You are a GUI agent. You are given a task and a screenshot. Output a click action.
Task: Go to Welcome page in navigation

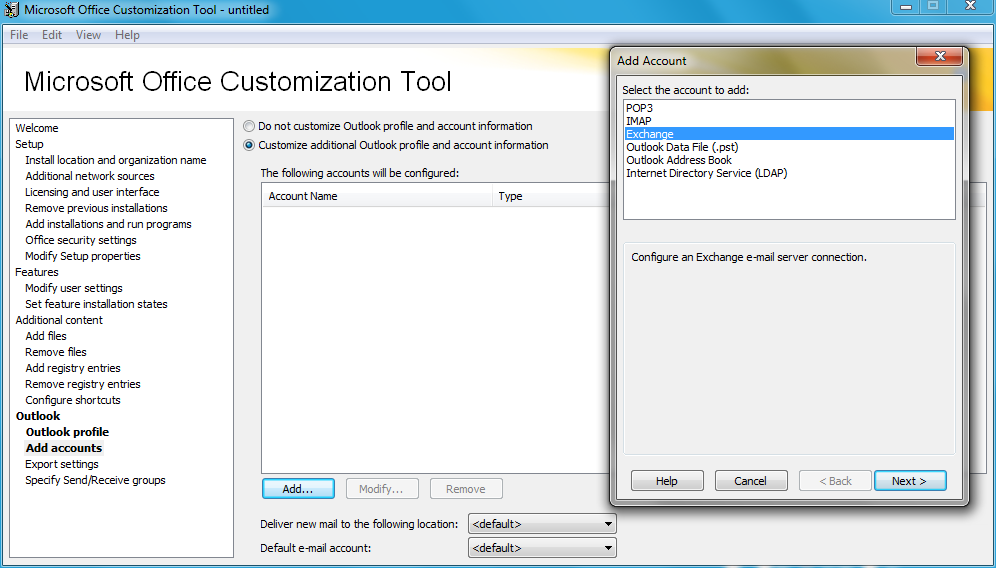point(37,128)
